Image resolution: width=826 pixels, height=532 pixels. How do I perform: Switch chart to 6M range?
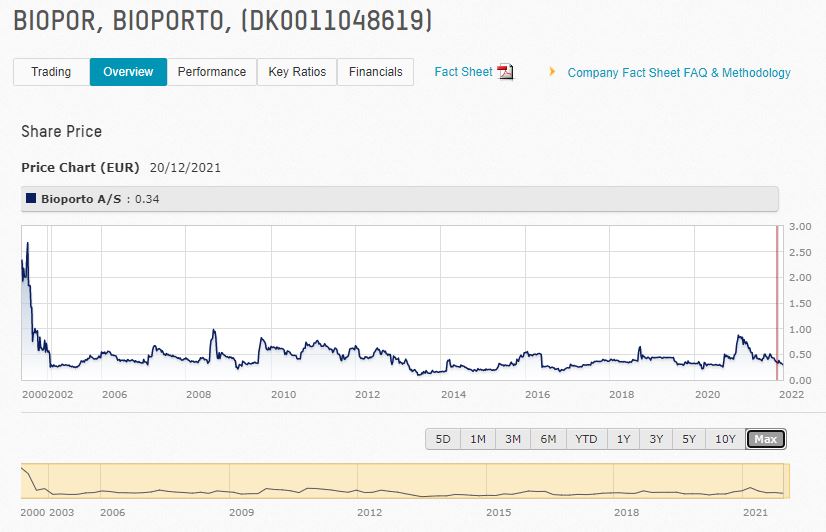coord(548,439)
